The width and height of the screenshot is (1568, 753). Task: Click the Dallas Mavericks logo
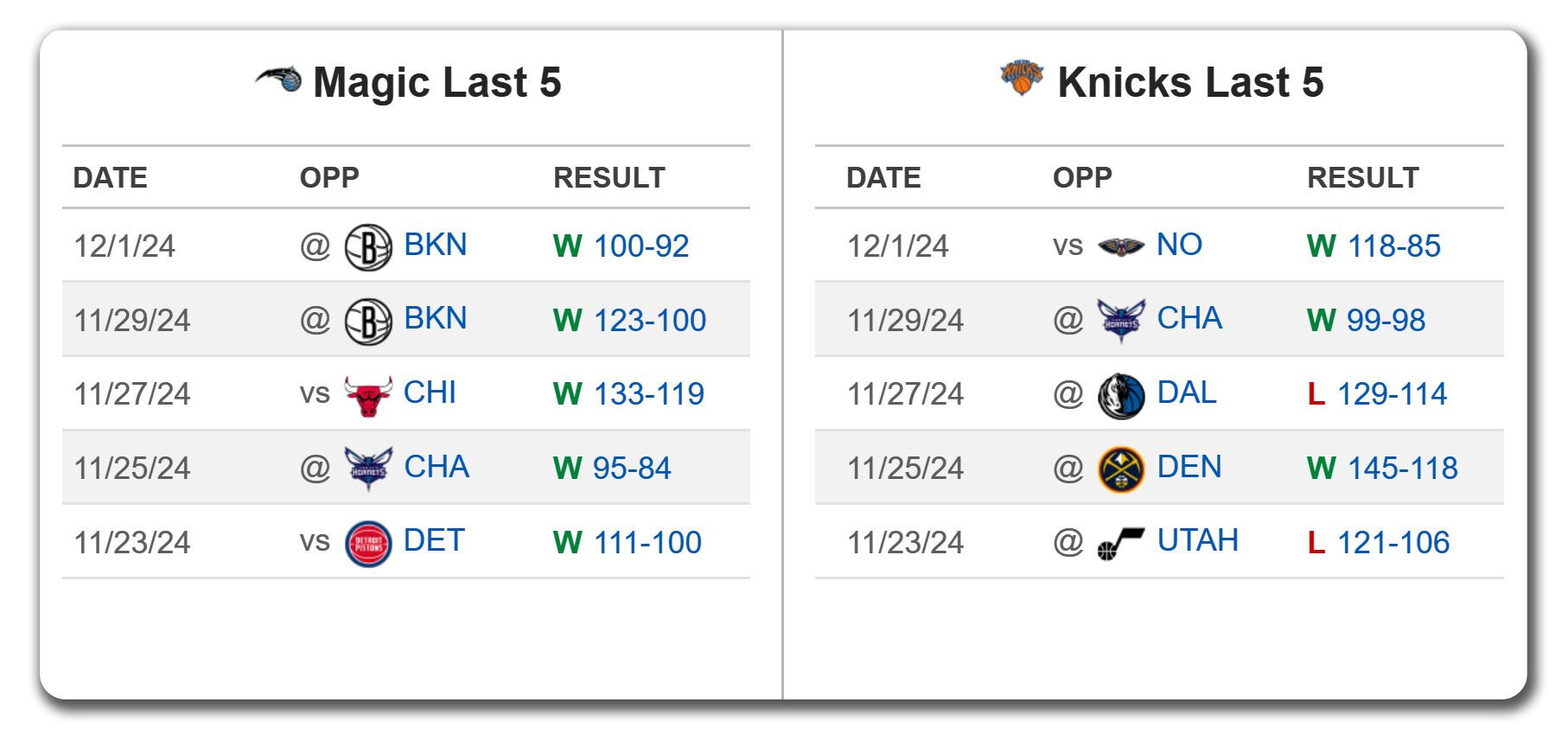tap(1120, 396)
